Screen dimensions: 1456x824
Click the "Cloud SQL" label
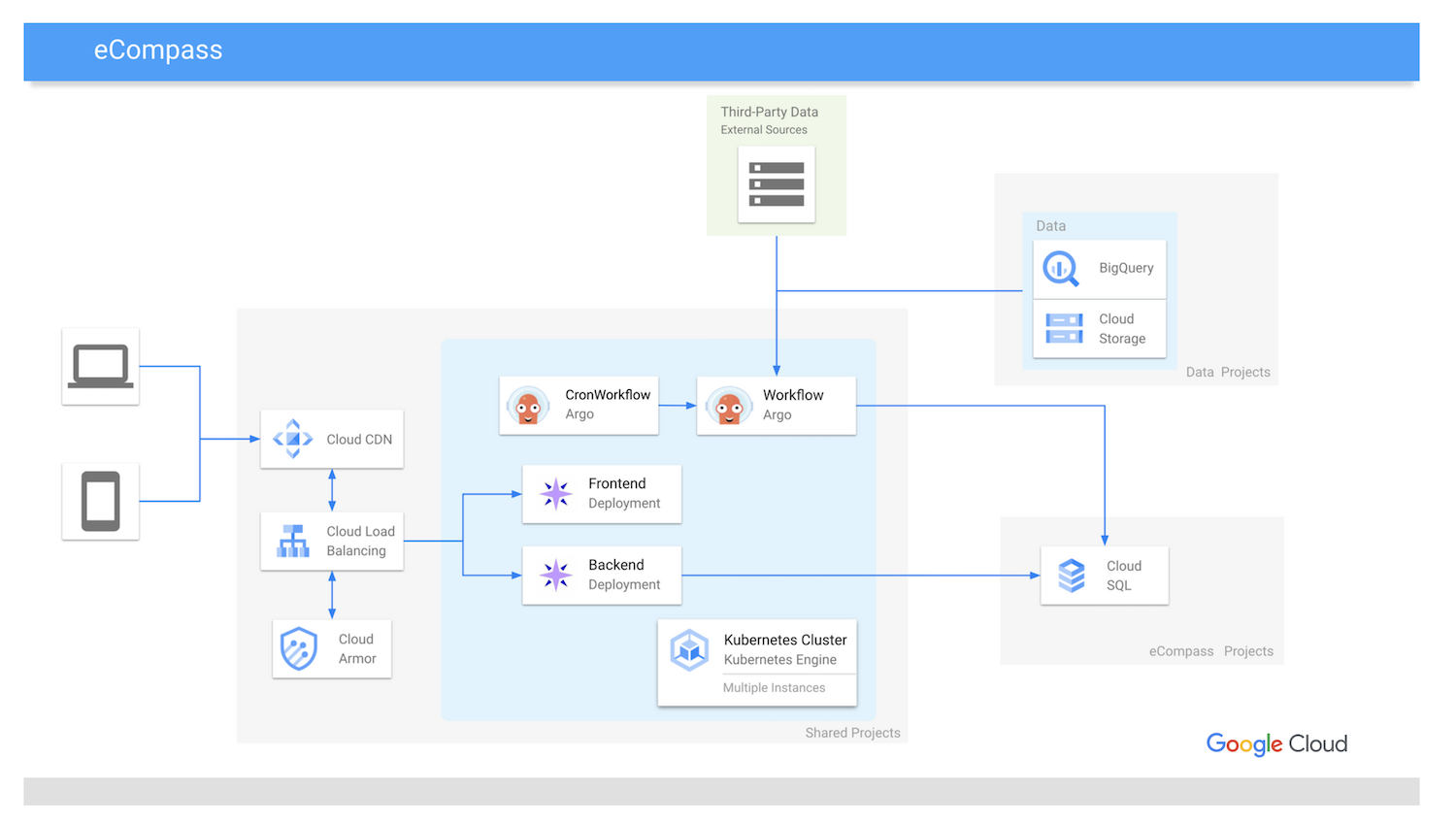1124,576
